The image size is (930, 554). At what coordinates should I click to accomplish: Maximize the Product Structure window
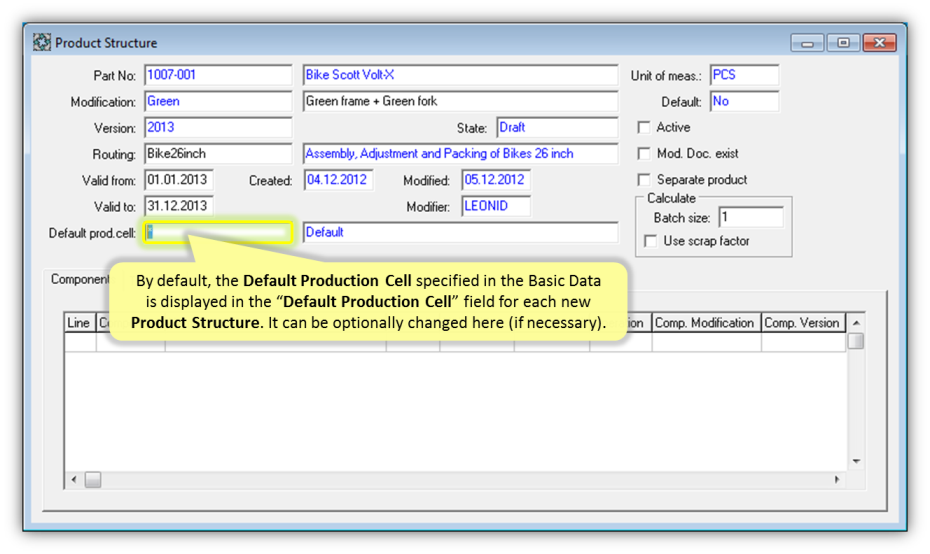tap(843, 43)
